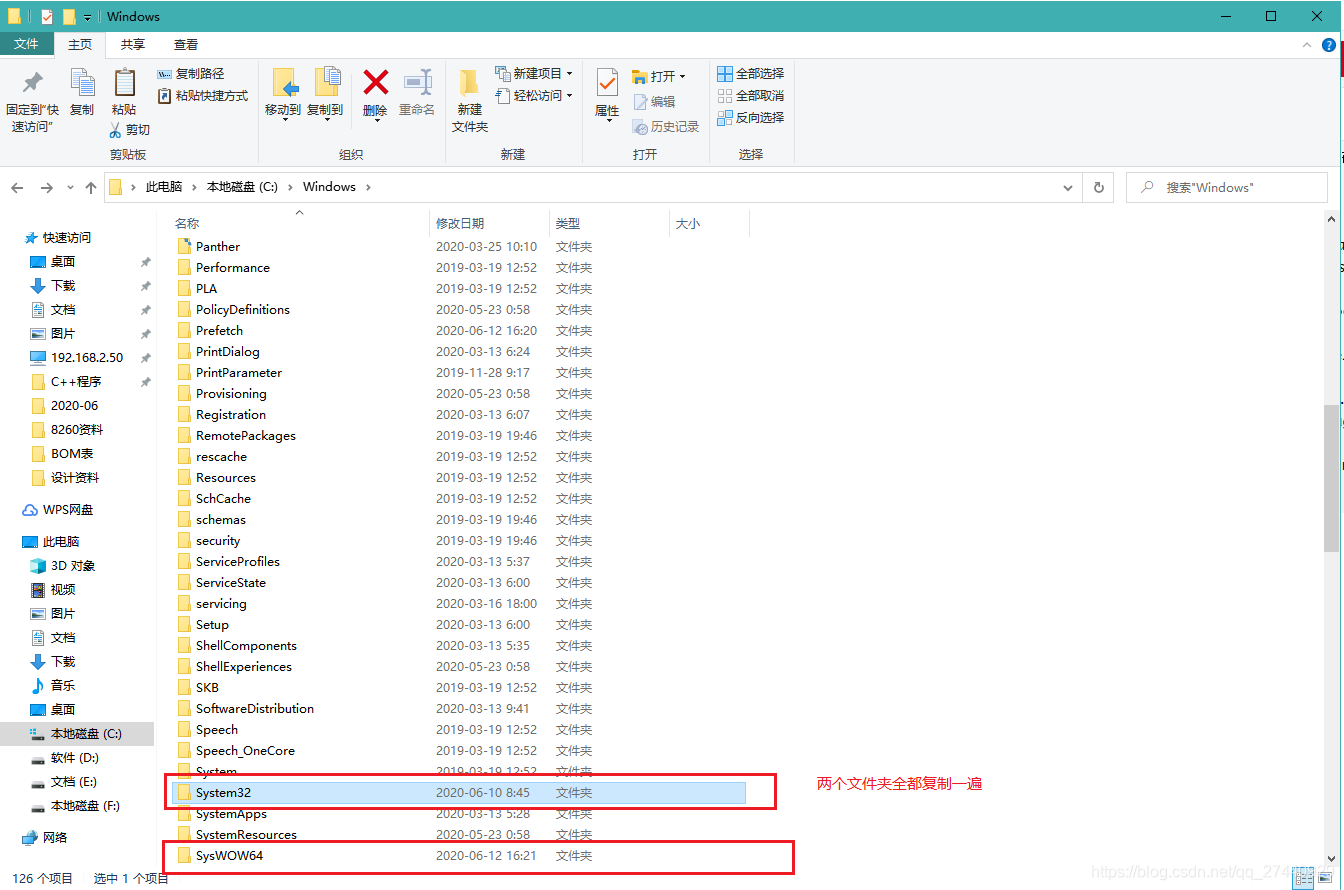
Task: Click Select none (全部取消)
Action: click(x=751, y=96)
